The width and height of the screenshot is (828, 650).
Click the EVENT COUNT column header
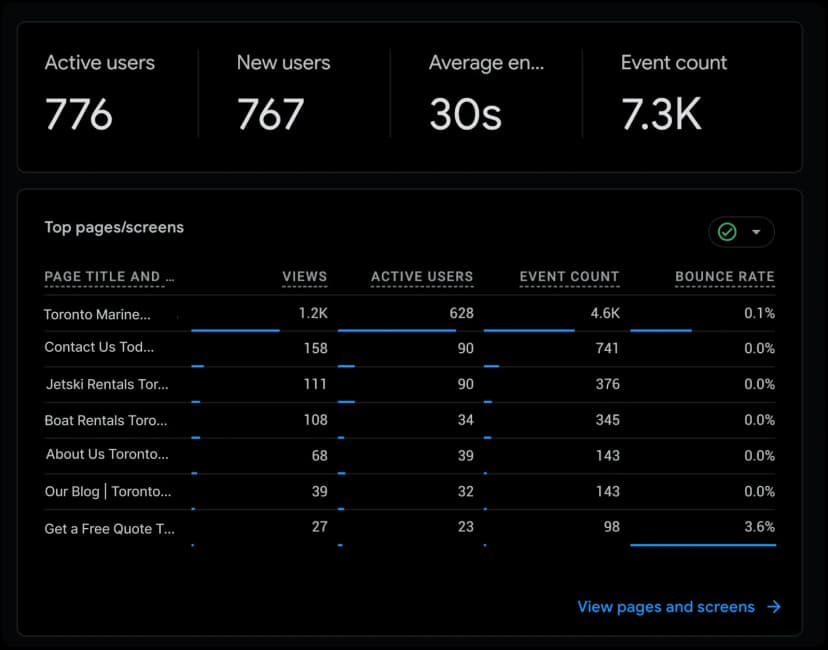pos(569,276)
